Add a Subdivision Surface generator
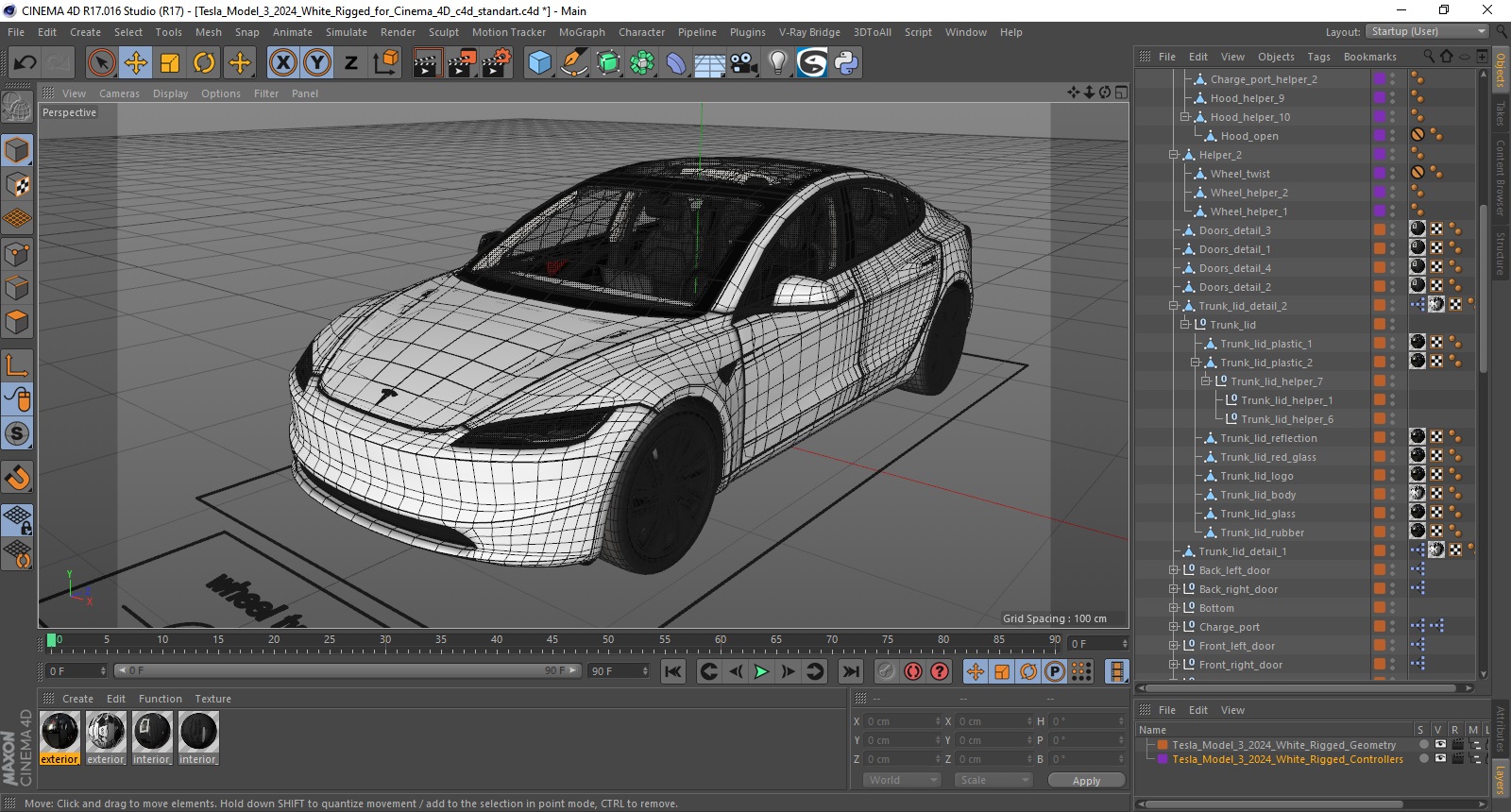This screenshot has width=1511, height=812. point(608,63)
